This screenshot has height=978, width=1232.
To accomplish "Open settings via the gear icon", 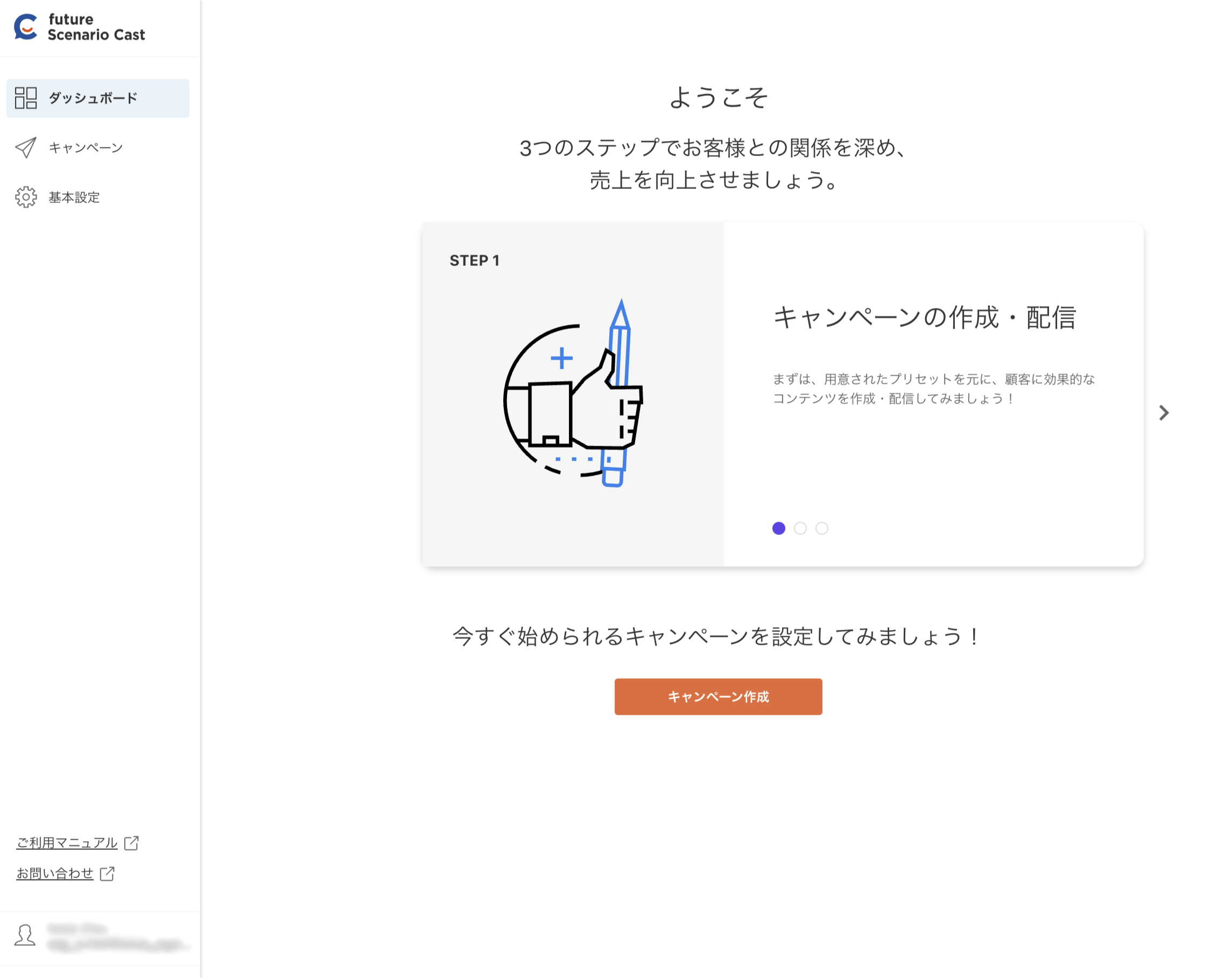I will (25, 197).
